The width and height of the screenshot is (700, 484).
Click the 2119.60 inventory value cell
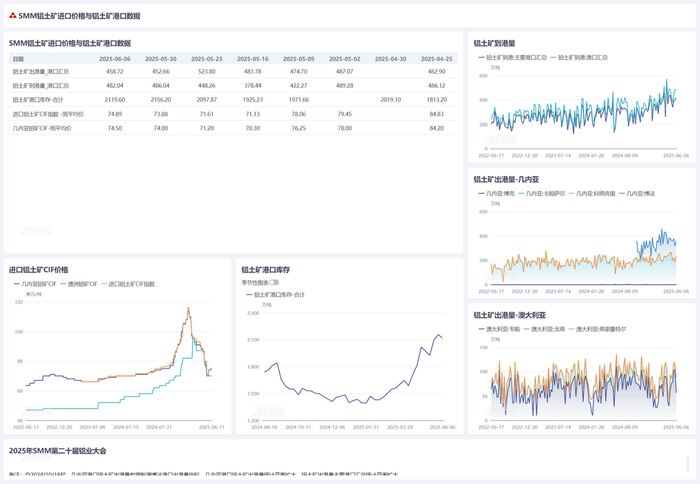pos(114,100)
